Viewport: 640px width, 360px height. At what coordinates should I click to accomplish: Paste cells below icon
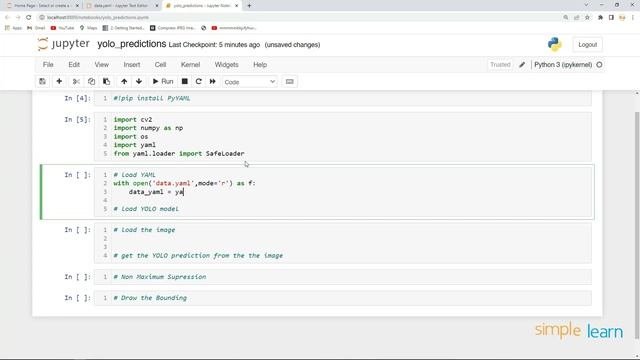click(x=107, y=82)
